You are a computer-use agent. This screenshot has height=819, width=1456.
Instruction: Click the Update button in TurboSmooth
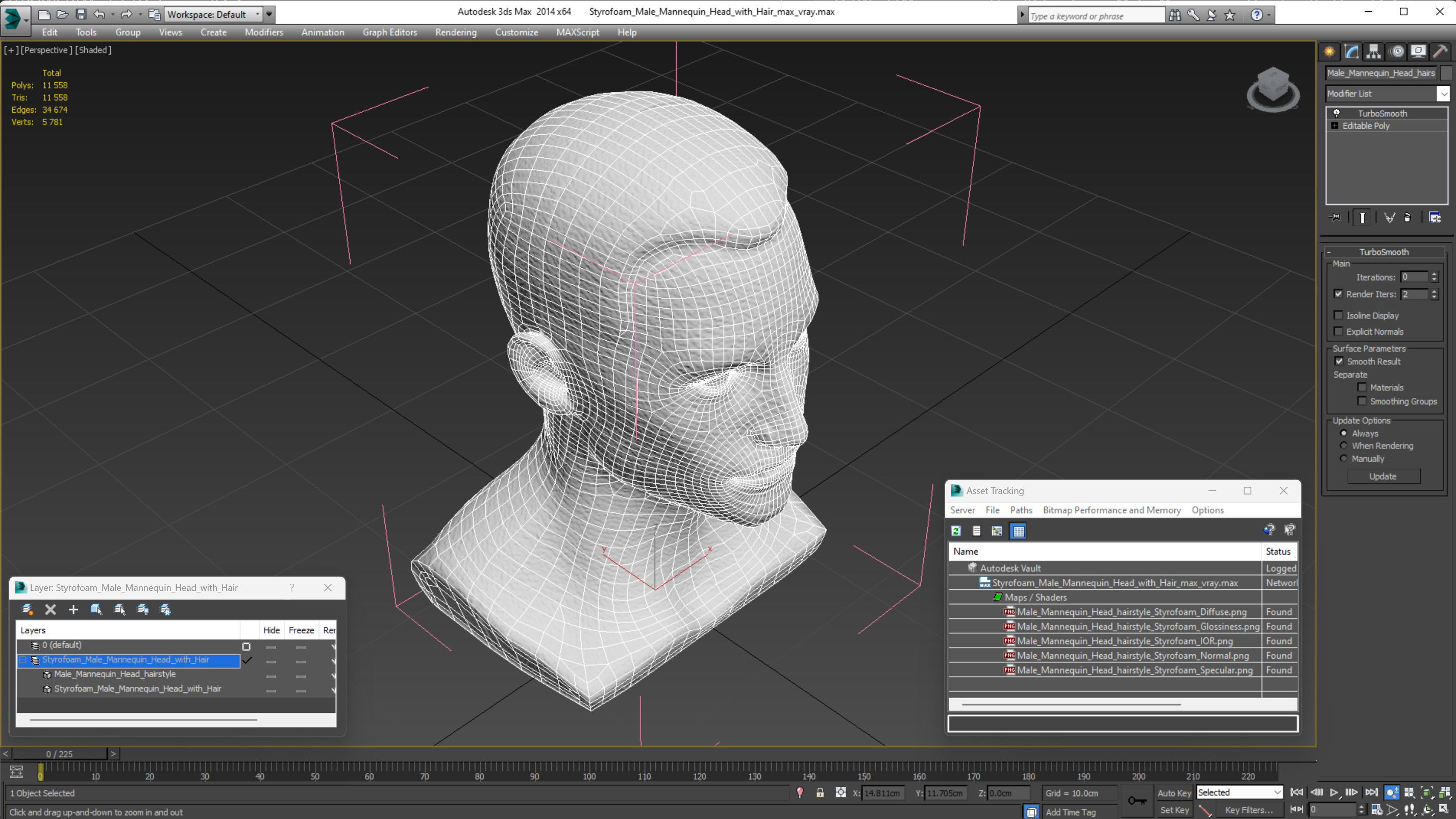coord(1383,476)
